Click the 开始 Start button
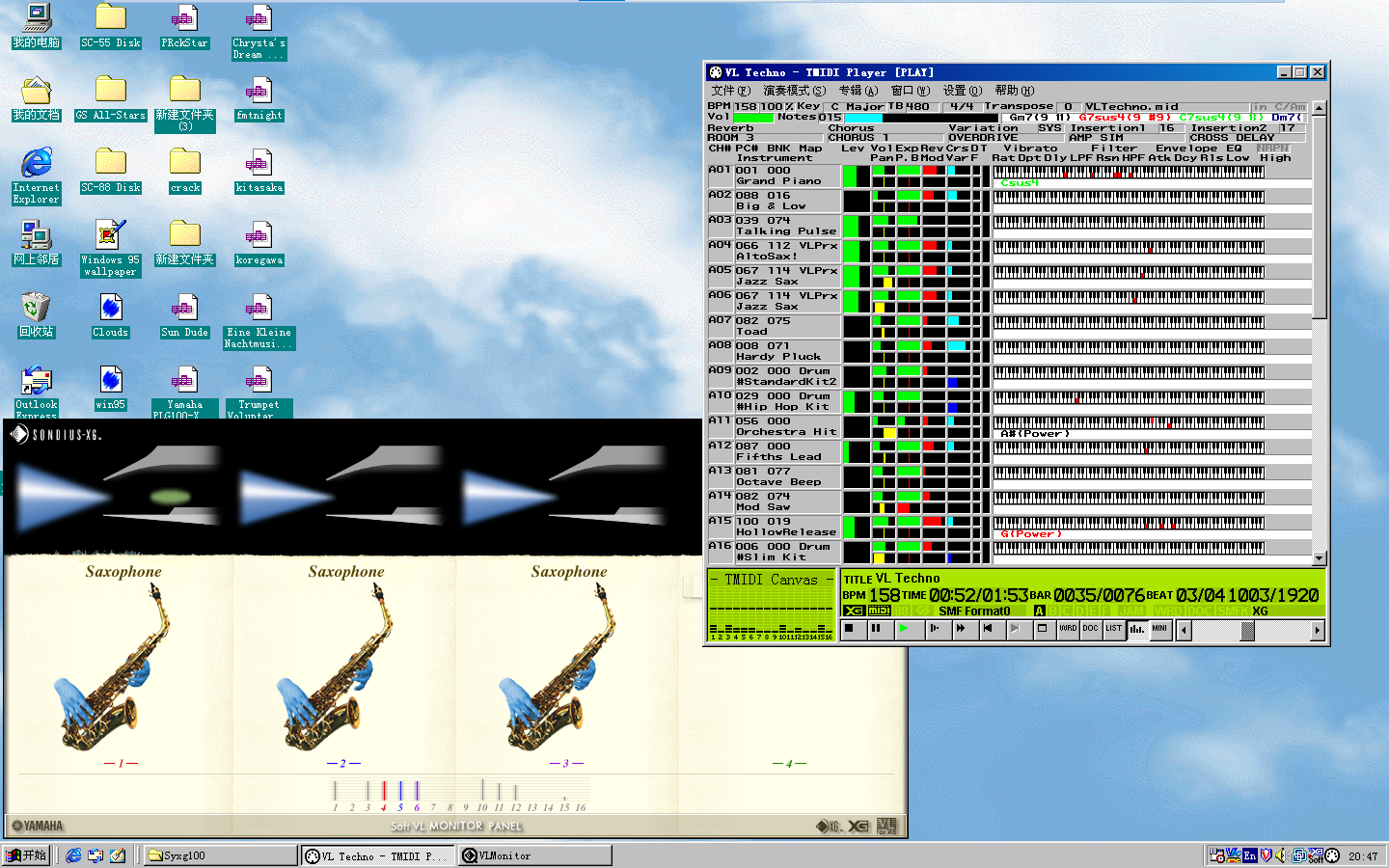Screen dimensions: 1389x868 point(27,855)
